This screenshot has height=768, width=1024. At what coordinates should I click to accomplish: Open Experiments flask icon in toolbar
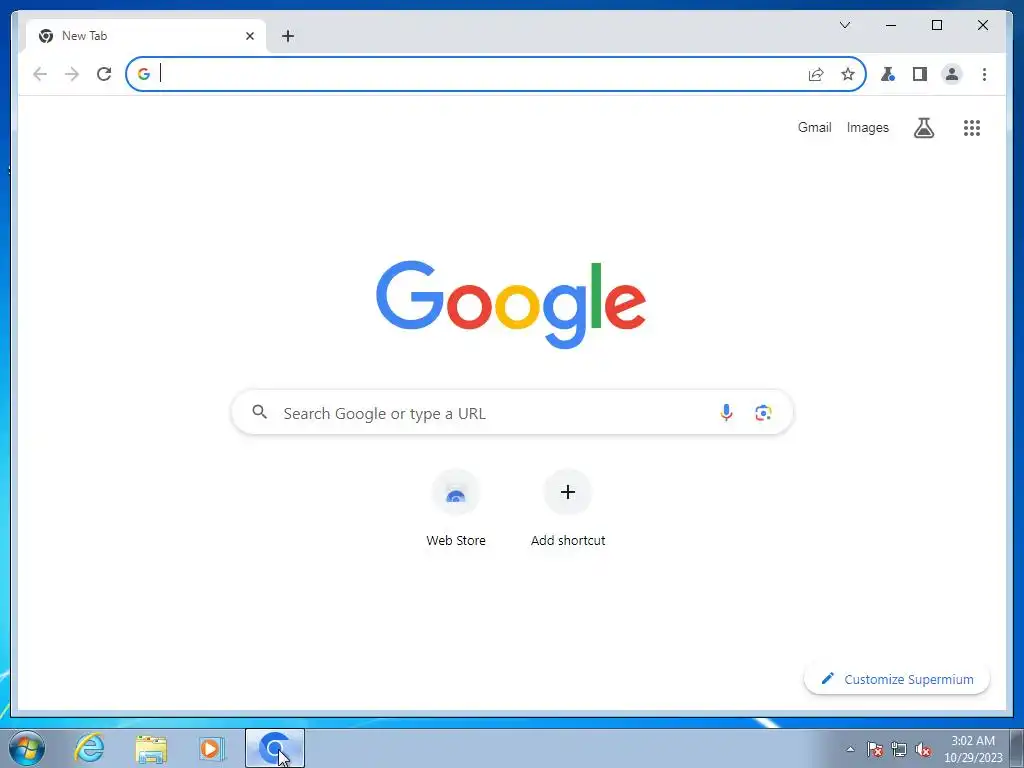coord(888,74)
